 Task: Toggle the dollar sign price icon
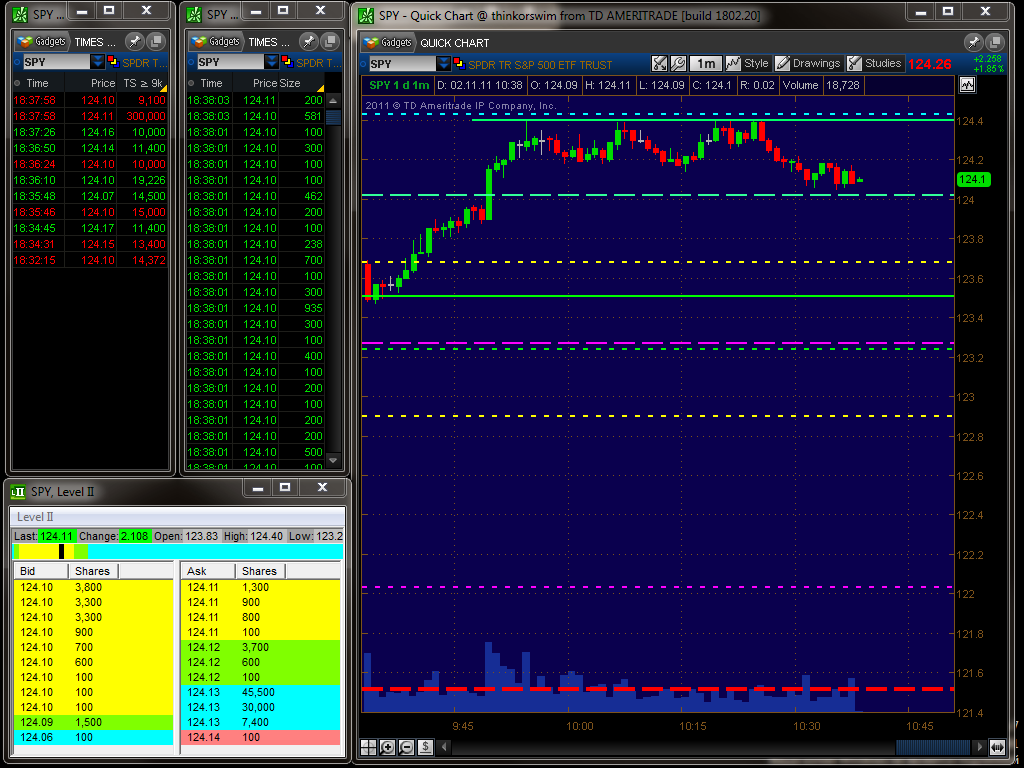(425, 746)
